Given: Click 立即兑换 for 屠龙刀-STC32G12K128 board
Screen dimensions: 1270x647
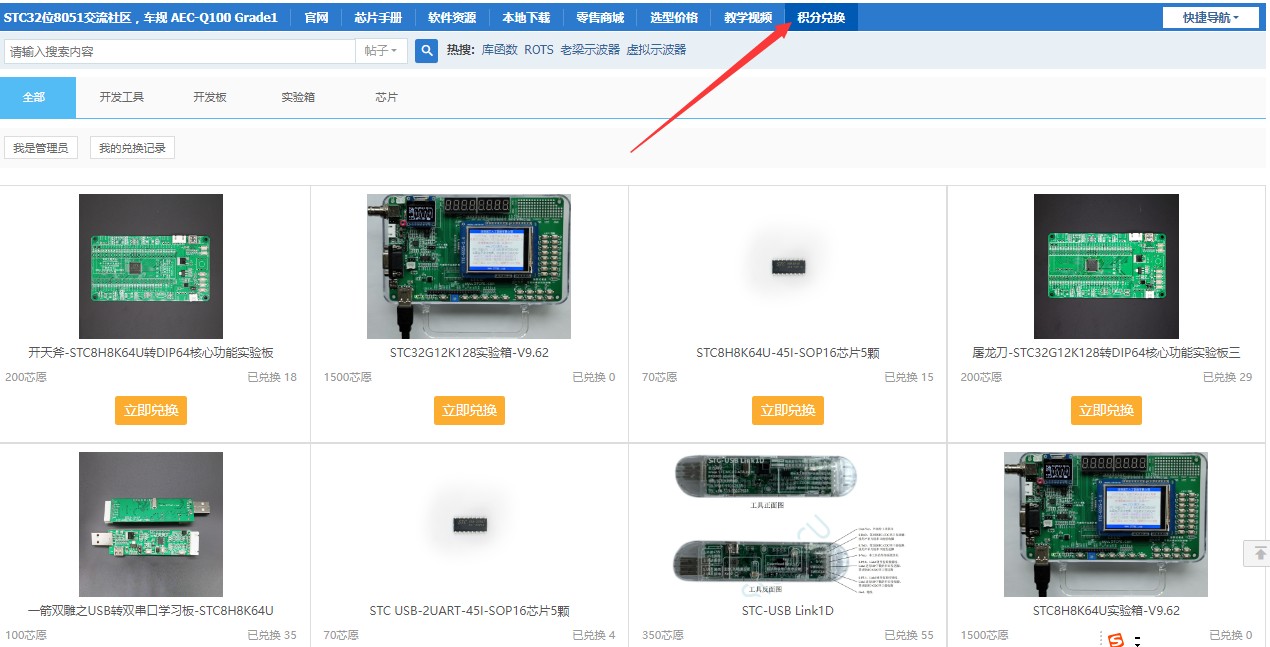Looking at the screenshot, I should [x=1106, y=410].
